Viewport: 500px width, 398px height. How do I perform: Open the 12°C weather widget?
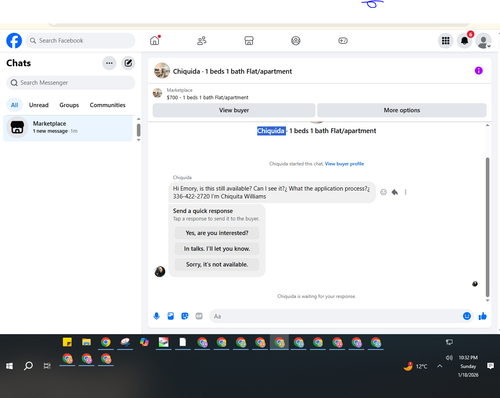point(415,366)
